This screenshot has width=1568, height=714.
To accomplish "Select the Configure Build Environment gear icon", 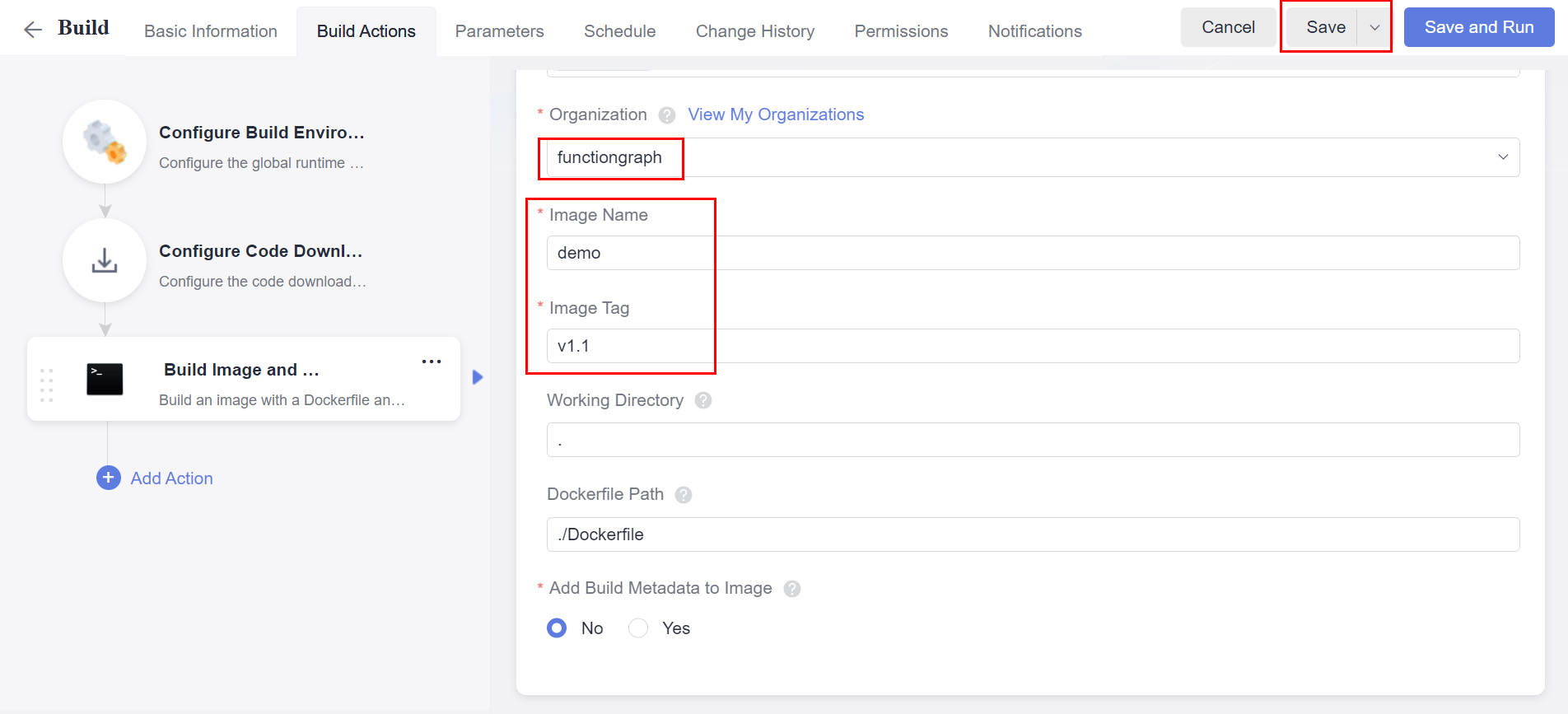I will pyautogui.click(x=105, y=142).
